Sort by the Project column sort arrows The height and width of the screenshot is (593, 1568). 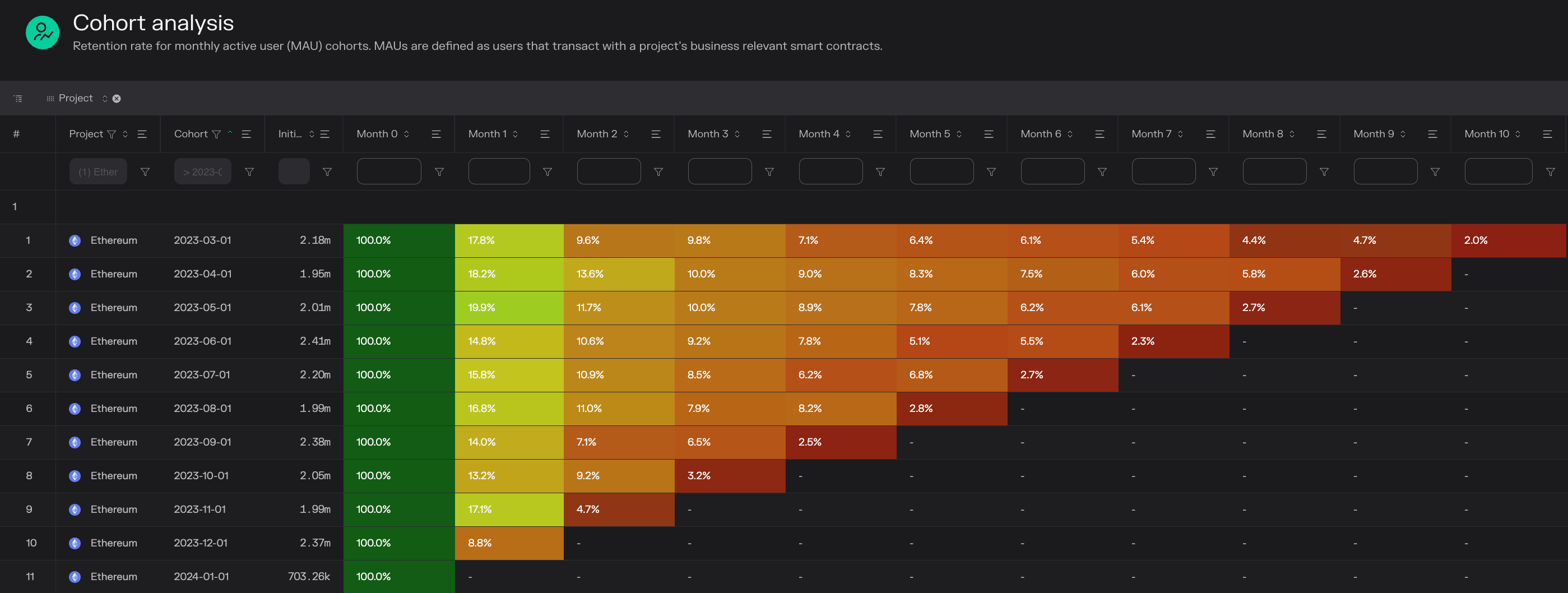tap(126, 134)
